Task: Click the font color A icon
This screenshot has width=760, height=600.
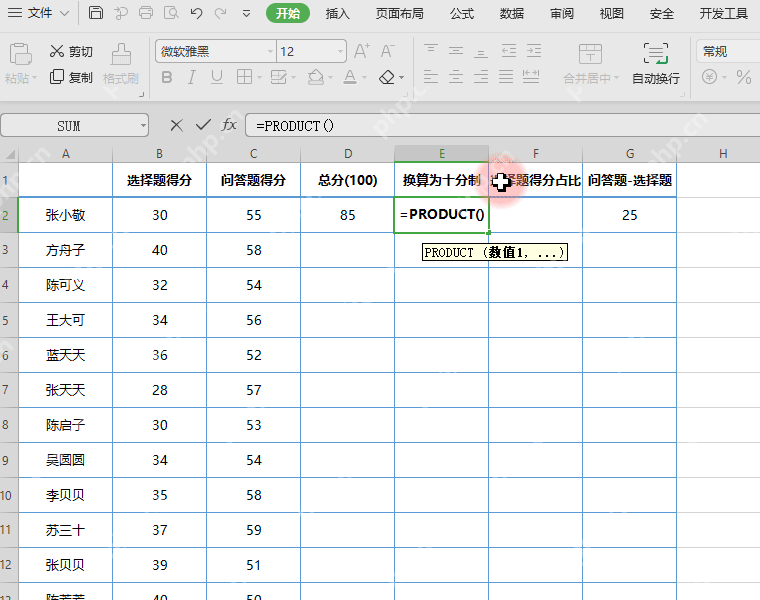Action: click(350, 77)
